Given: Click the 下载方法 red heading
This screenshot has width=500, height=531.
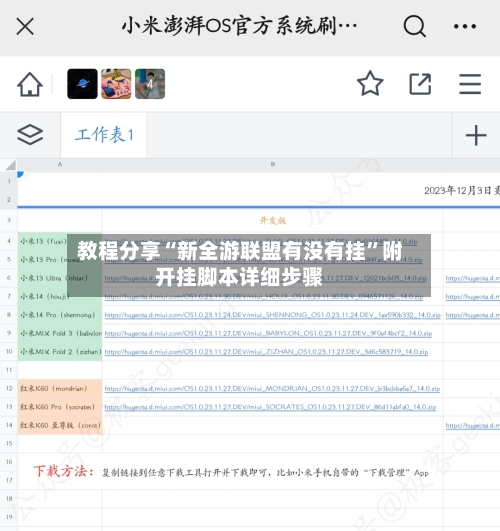Looking at the screenshot, I should coord(64,471).
